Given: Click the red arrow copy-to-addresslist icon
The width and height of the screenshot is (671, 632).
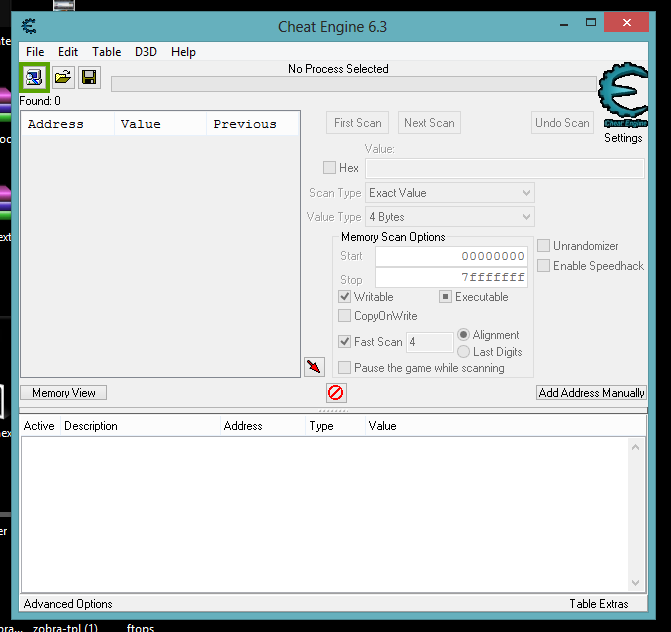Looking at the screenshot, I should tap(314, 367).
